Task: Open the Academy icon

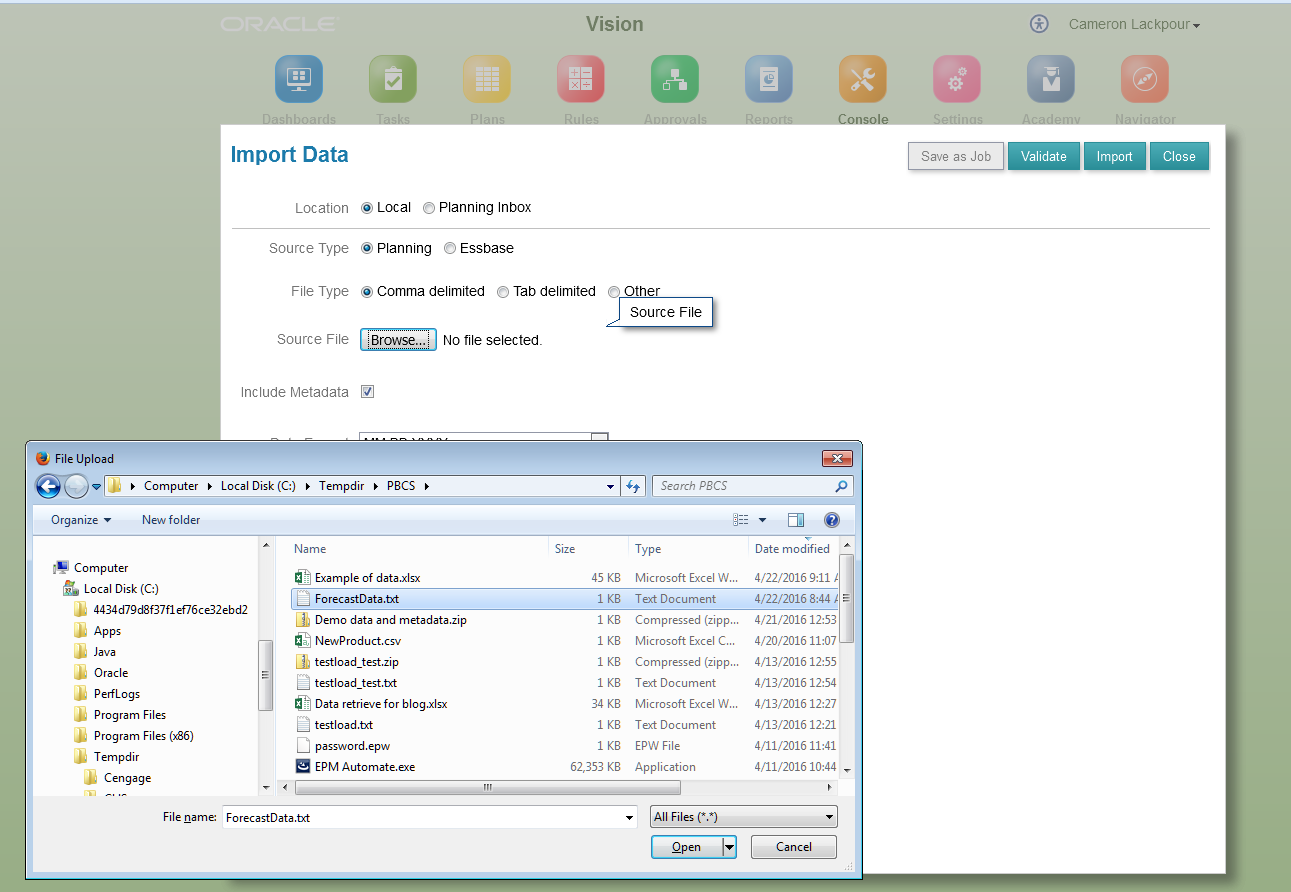Action: [x=1051, y=79]
